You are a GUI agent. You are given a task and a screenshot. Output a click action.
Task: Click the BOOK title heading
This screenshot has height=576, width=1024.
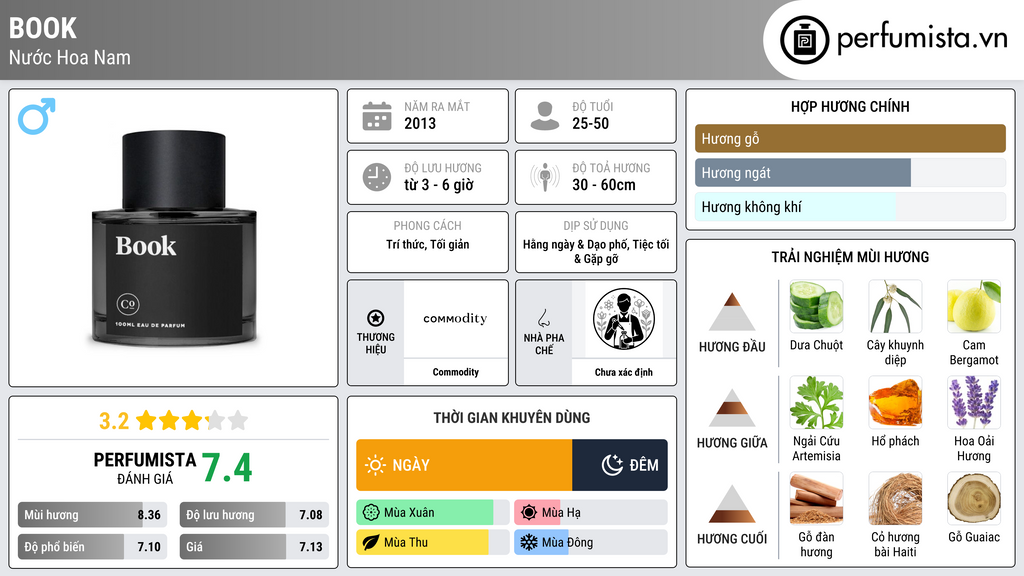pyautogui.click(x=42, y=28)
